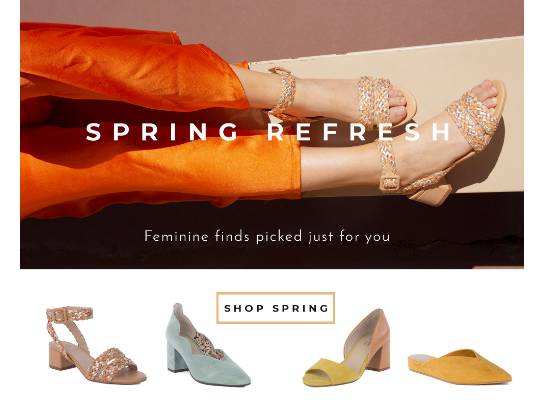Open the mustard suede flat mule

tap(460, 367)
